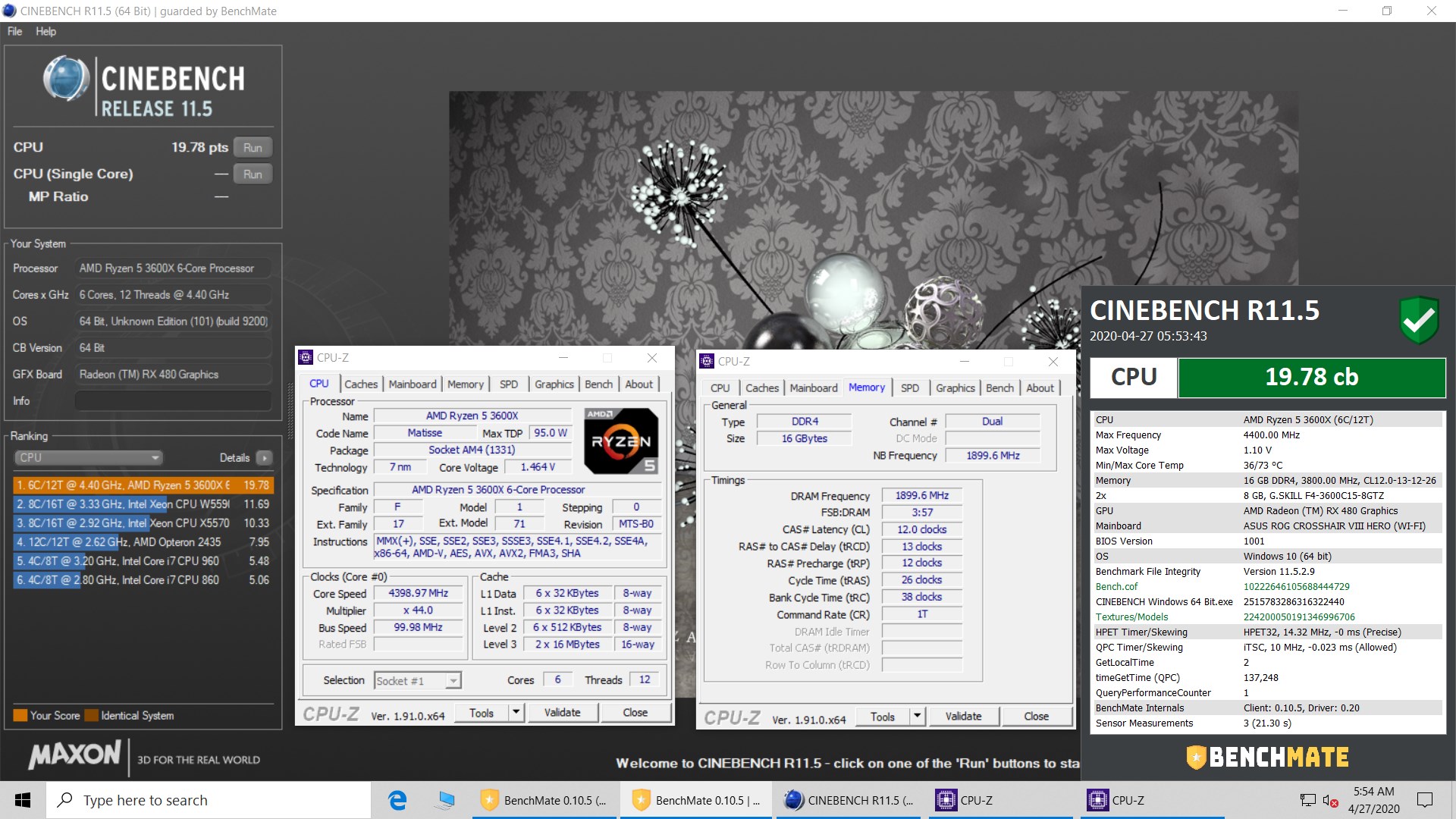This screenshot has height=819, width=1456.
Task: Click Tools button in the left CPU-Z window
Action: [x=482, y=712]
